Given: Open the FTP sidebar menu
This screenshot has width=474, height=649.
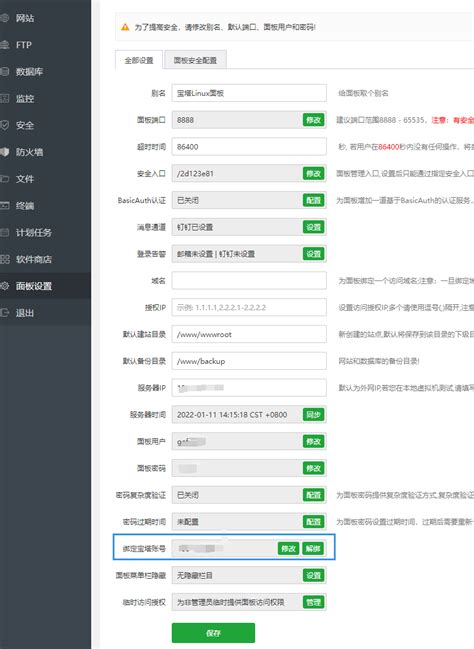Looking at the screenshot, I should (x=24, y=45).
